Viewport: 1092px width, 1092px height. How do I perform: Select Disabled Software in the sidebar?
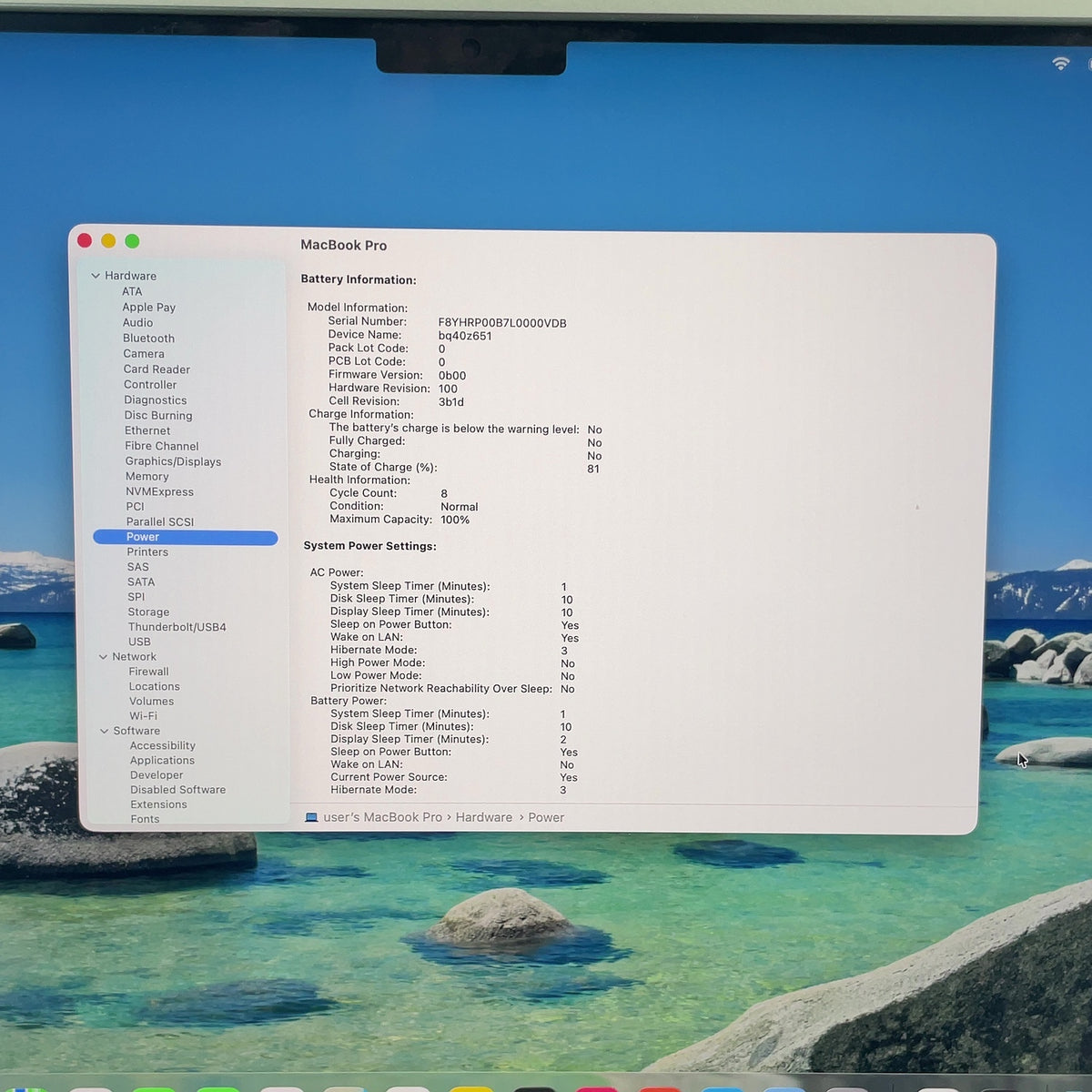[177, 790]
